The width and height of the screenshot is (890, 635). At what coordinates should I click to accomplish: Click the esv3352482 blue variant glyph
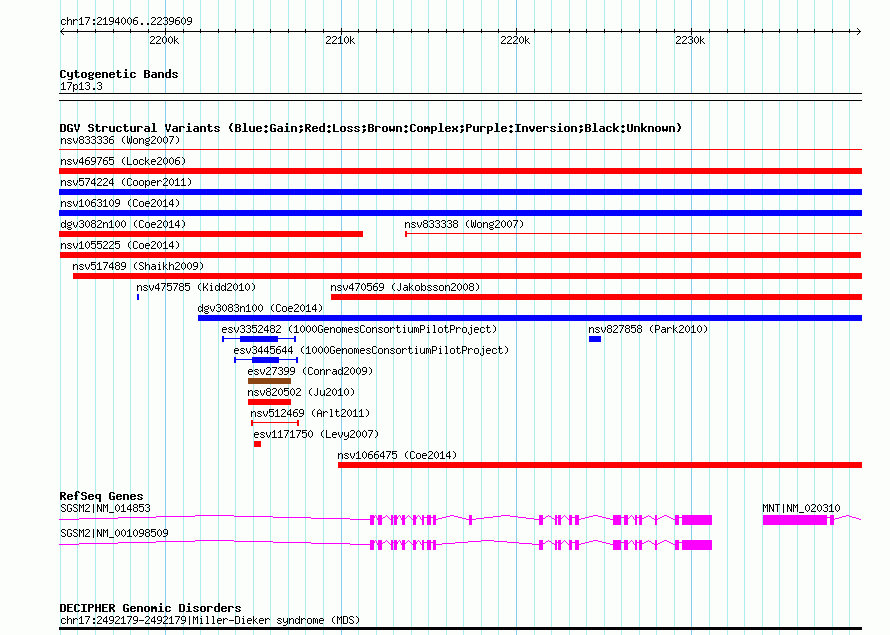[259, 339]
